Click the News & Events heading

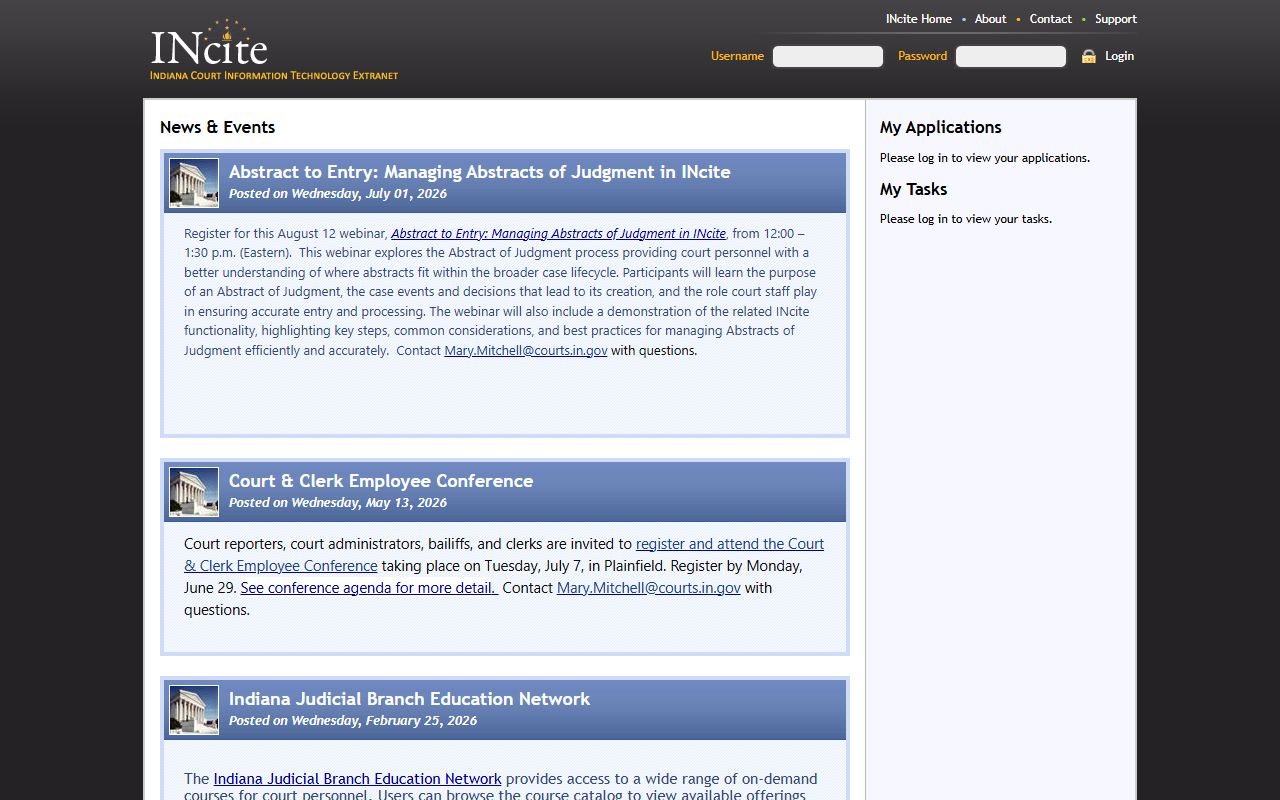217,127
